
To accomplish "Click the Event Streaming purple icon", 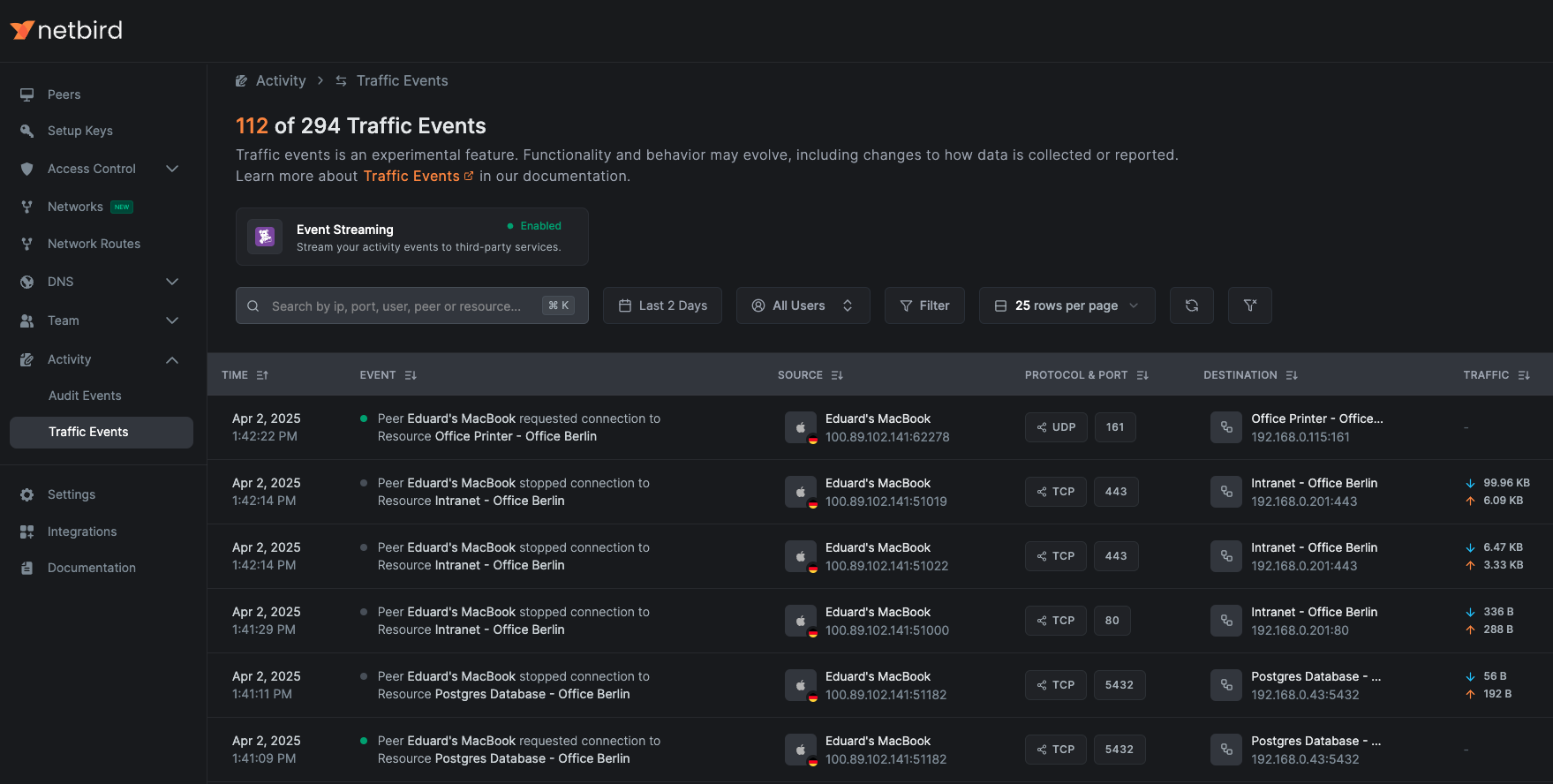I will pyautogui.click(x=265, y=237).
